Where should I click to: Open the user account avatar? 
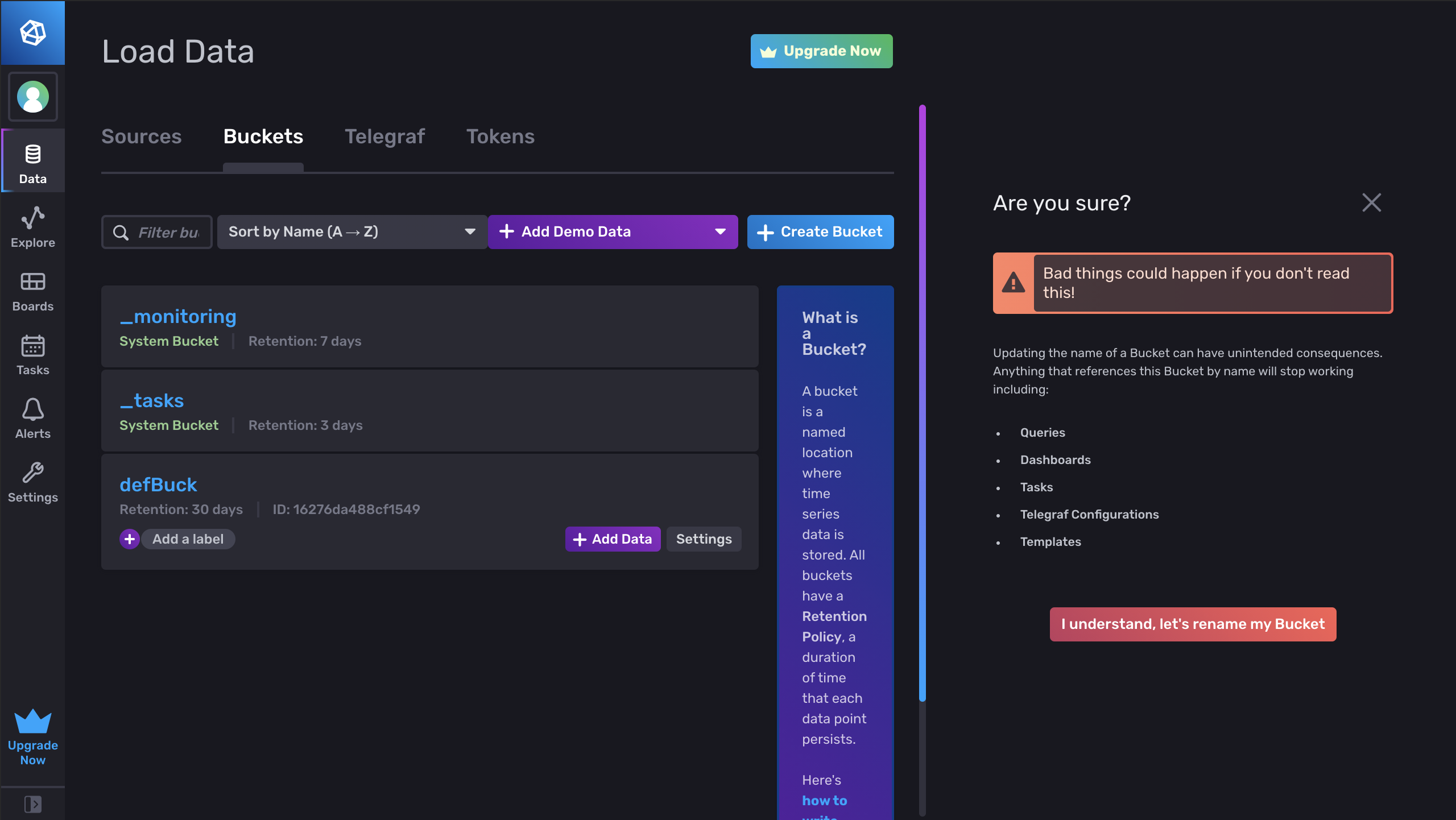pyautogui.click(x=32, y=97)
